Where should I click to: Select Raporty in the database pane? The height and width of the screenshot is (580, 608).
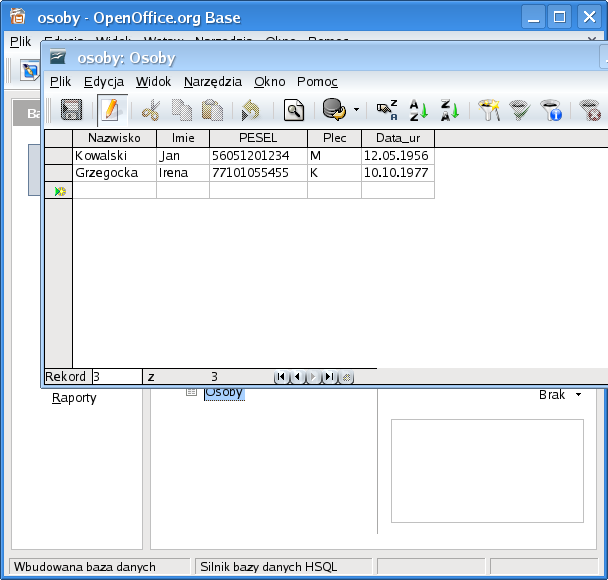[x=74, y=398]
